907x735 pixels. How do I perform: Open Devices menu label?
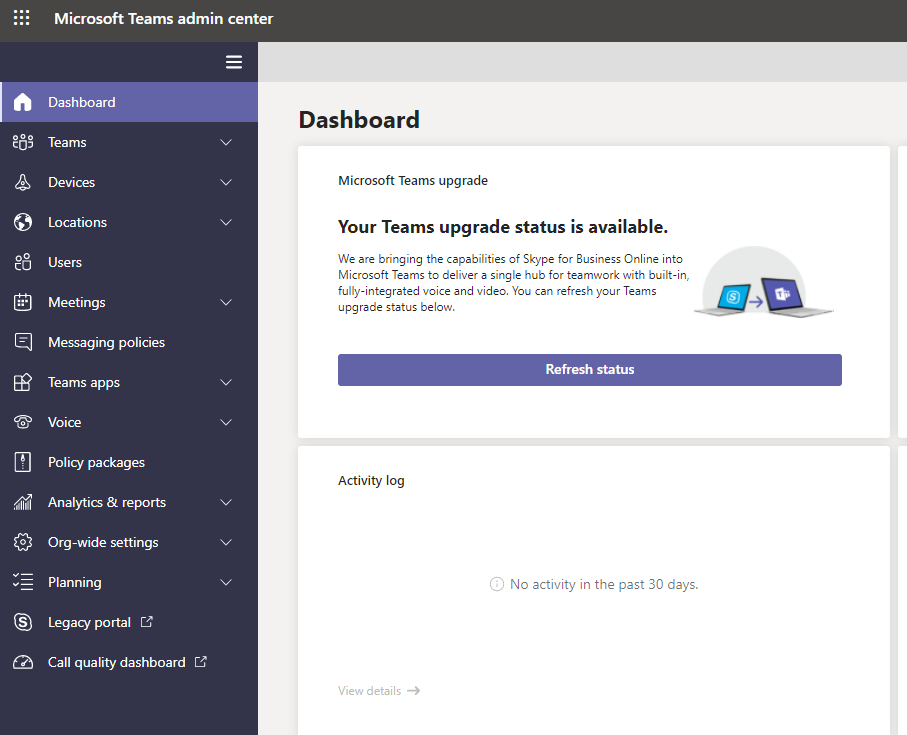point(71,182)
